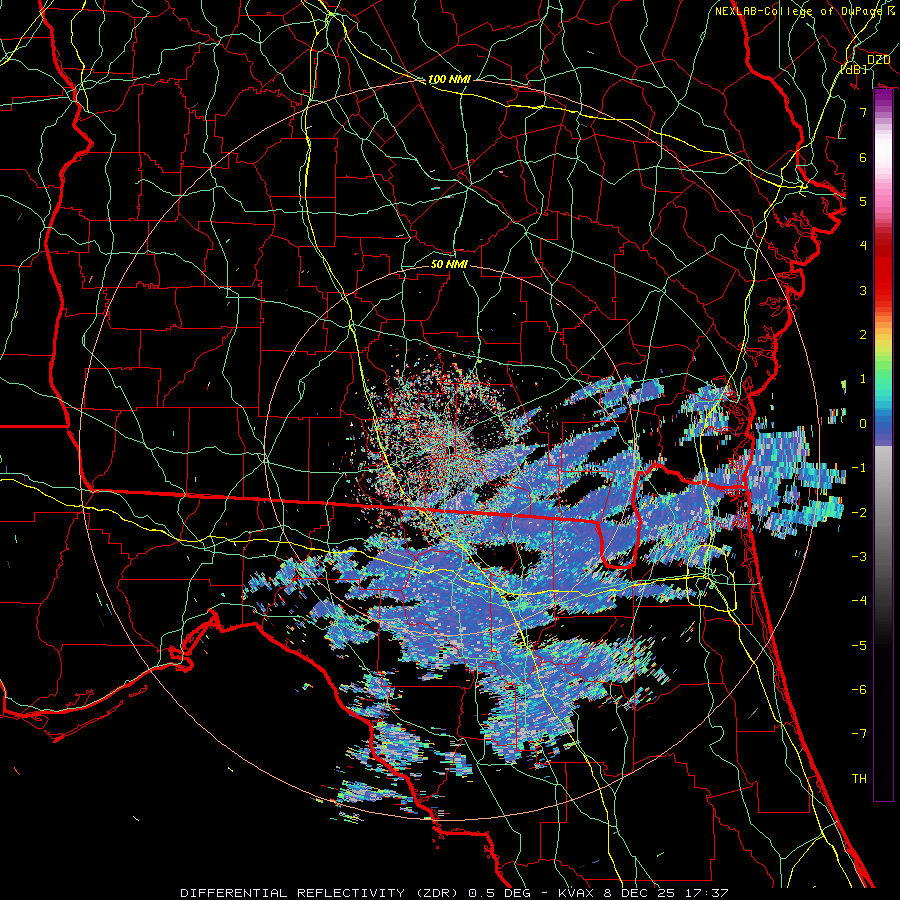900x900 pixels.
Task: Click the "1" value on the color scale
Action: point(863,379)
